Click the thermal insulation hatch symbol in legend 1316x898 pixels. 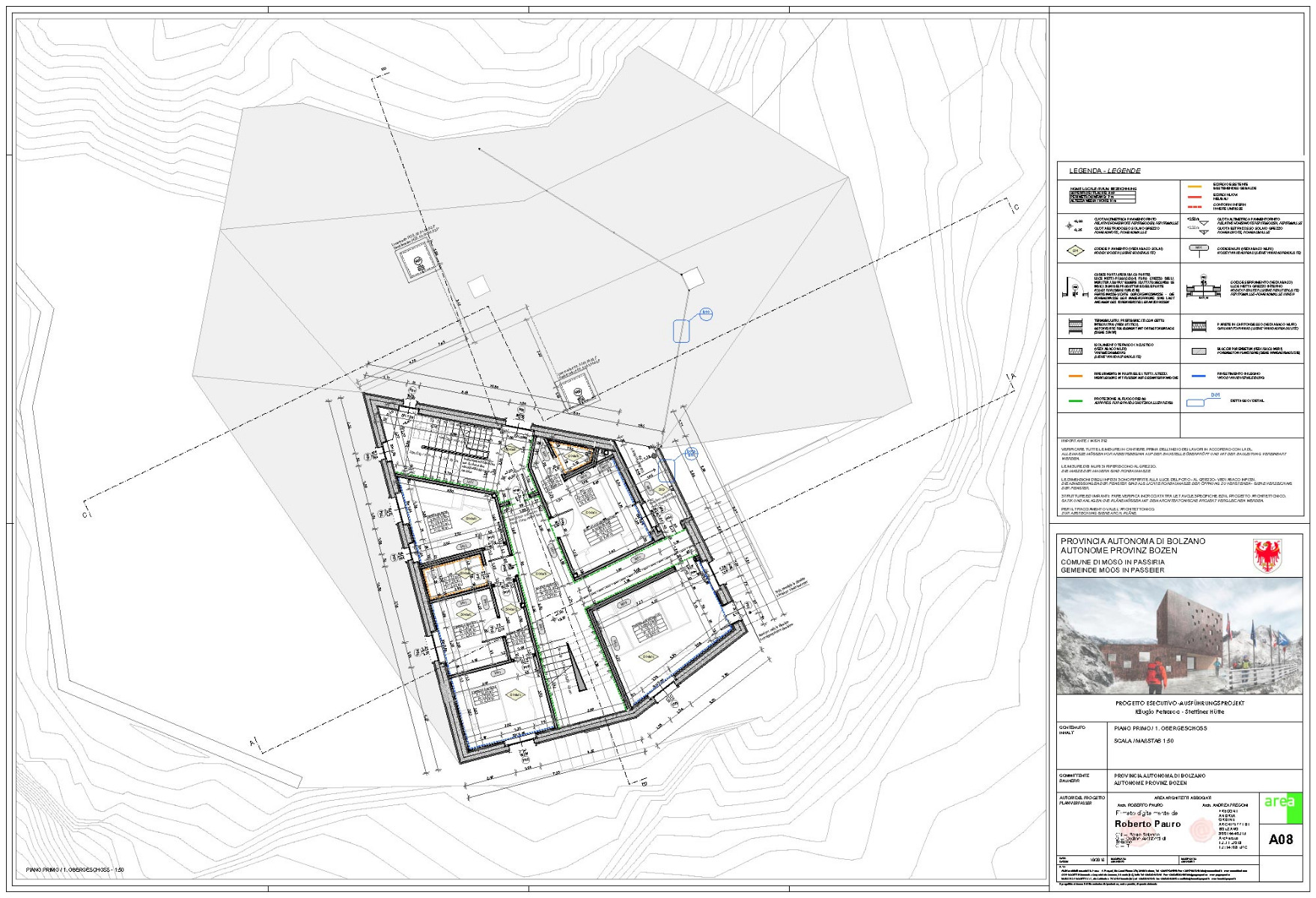1075,350
